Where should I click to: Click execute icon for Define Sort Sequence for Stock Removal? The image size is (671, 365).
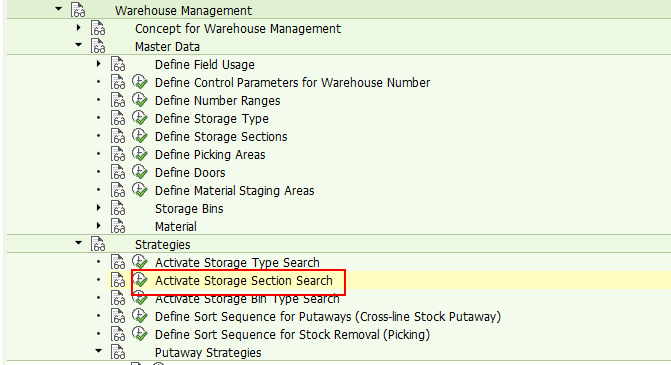(x=140, y=334)
